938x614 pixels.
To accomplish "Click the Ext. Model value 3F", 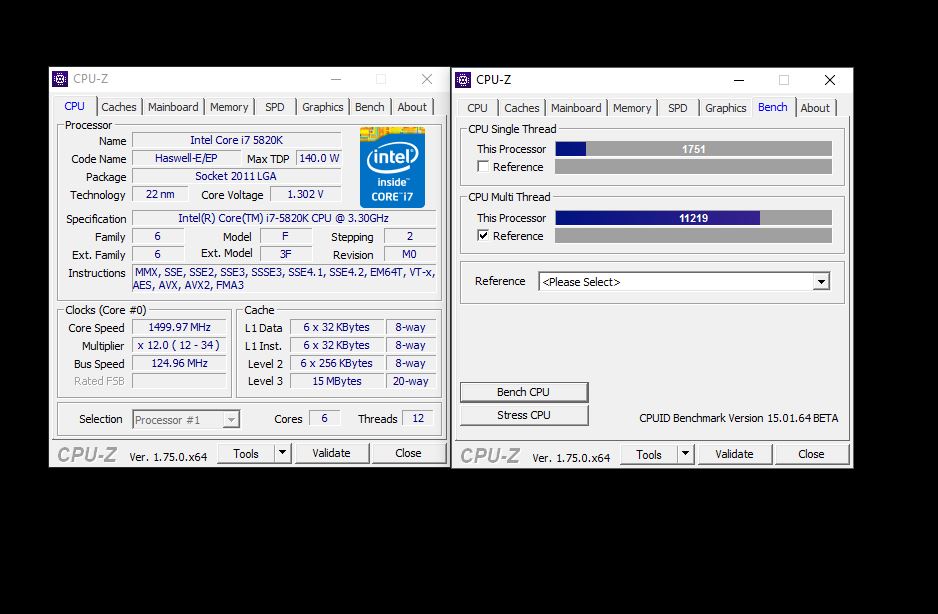I will (x=286, y=254).
